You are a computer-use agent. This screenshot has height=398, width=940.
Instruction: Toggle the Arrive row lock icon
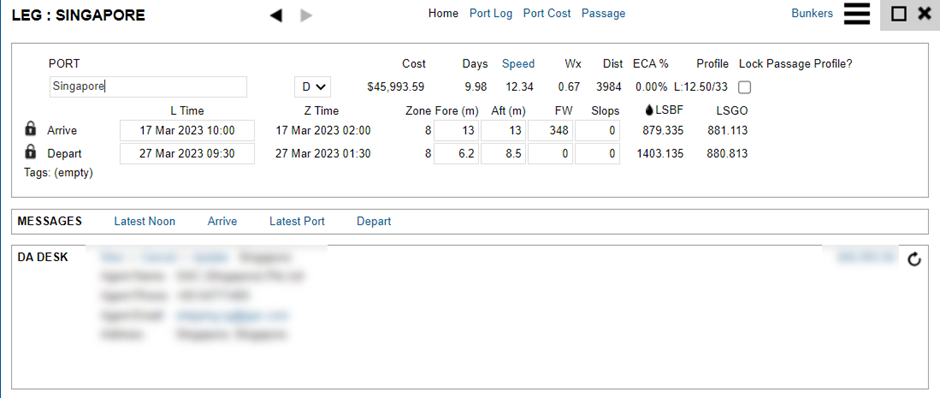point(31,129)
